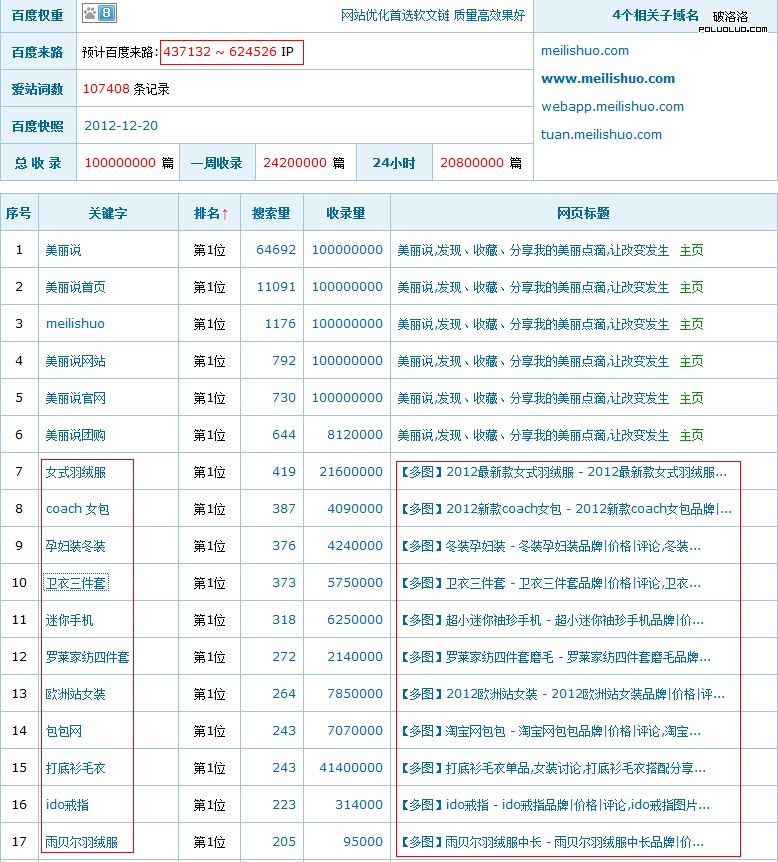This screenshot has height=862, width=778.
Task: Sort the table by the 排名 column header
Action: click(x=210, y=213)
